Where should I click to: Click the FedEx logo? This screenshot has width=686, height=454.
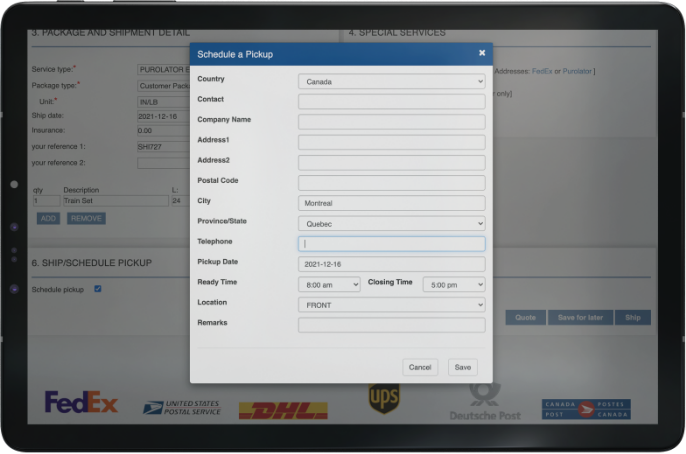point(81,402)
